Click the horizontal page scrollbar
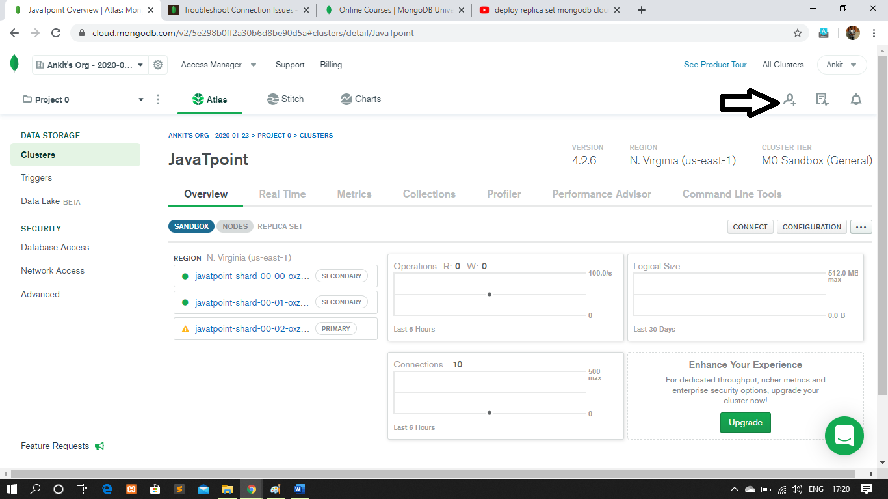888x499 pixels. (433, 474)
